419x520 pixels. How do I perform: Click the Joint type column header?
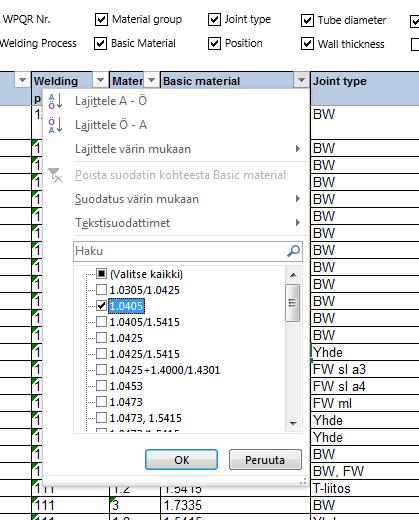tap(365, 88)
